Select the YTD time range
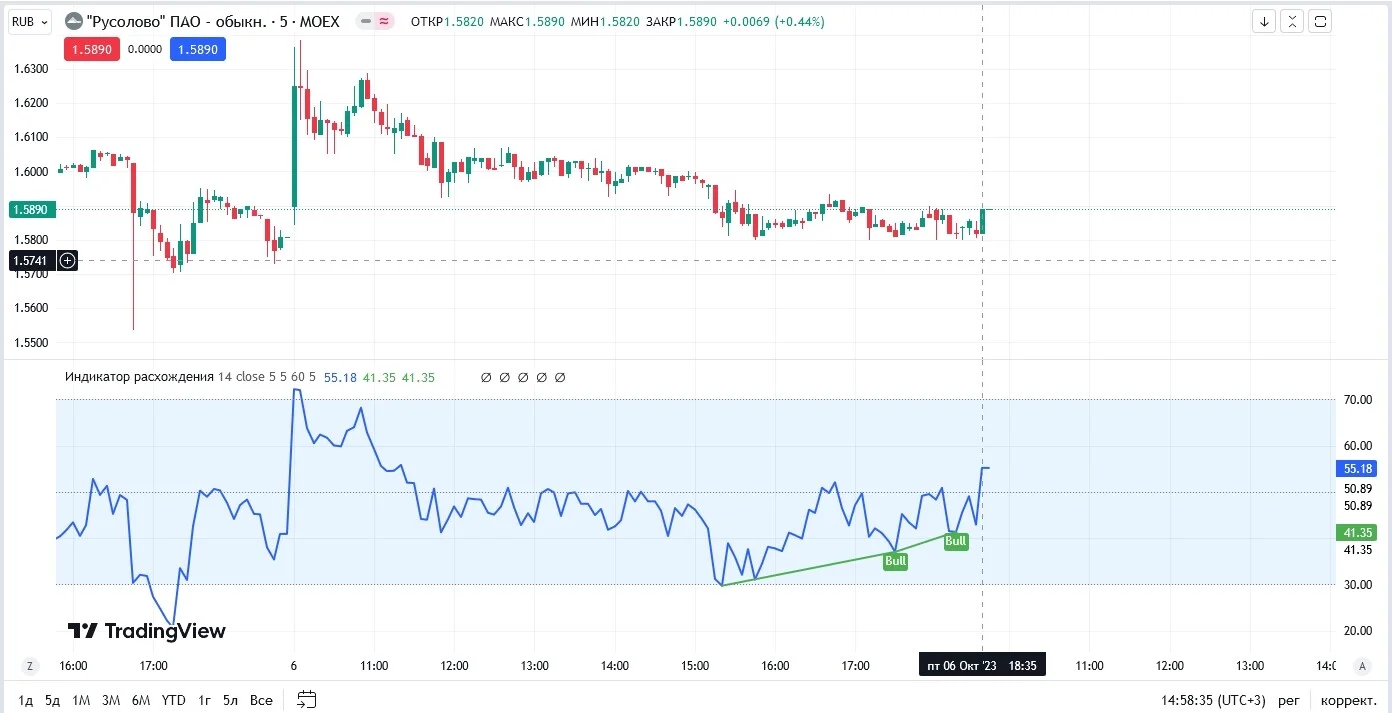 coord(174,700)
